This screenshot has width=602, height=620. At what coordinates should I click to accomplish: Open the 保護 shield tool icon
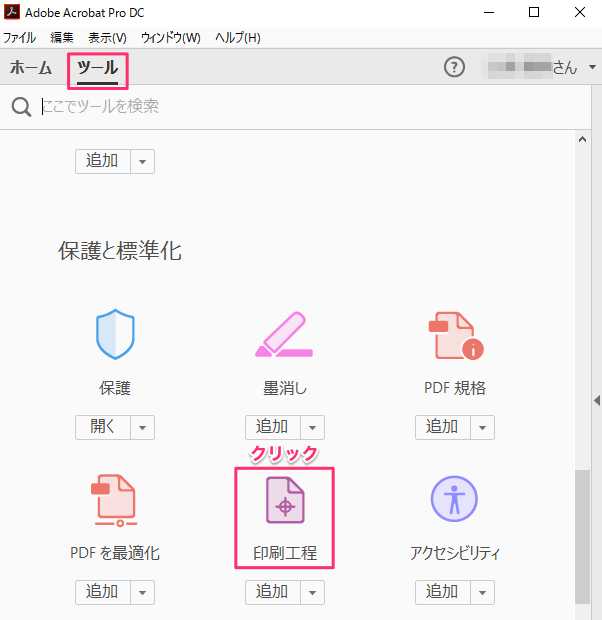tap(115, 334)
